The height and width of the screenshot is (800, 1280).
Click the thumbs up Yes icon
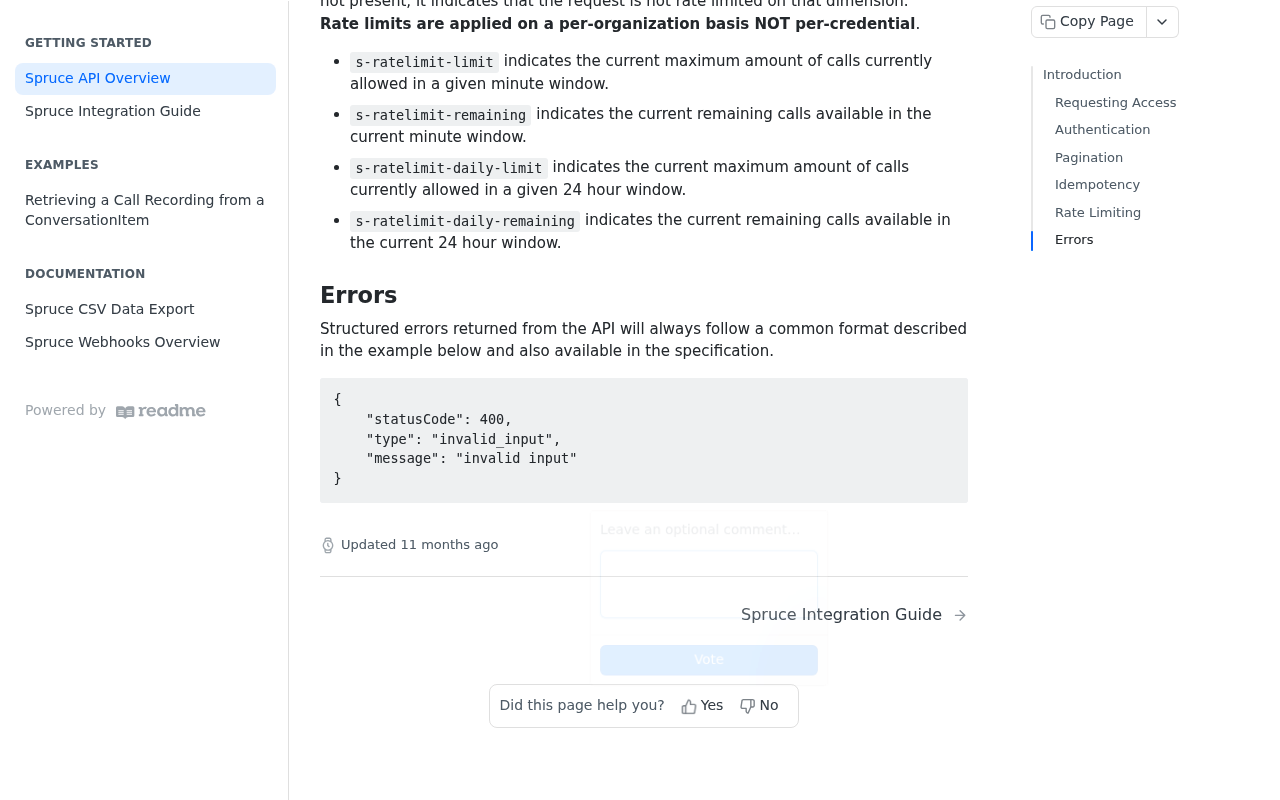click(689, 707)
